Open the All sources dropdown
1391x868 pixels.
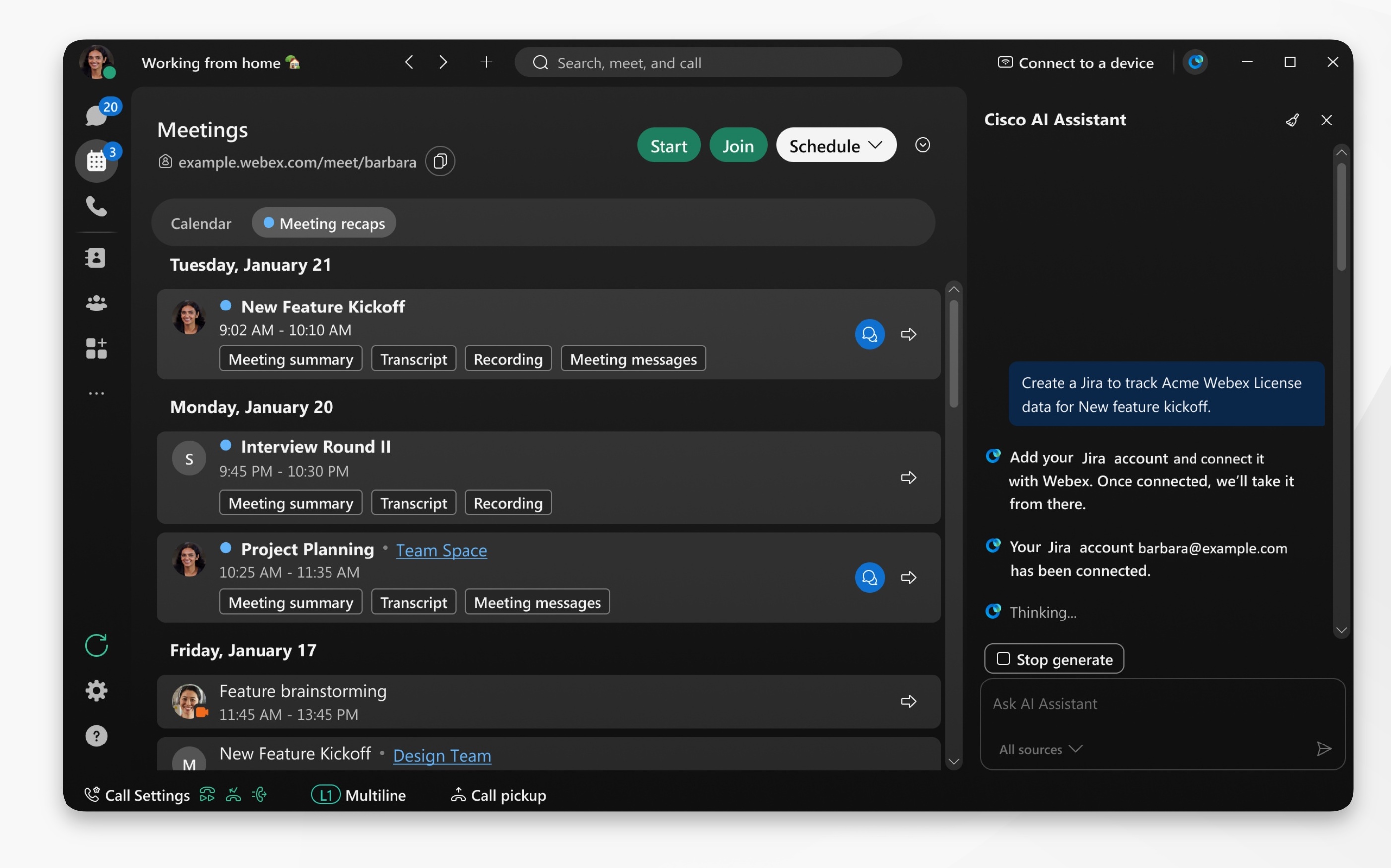coord(1040,749)
